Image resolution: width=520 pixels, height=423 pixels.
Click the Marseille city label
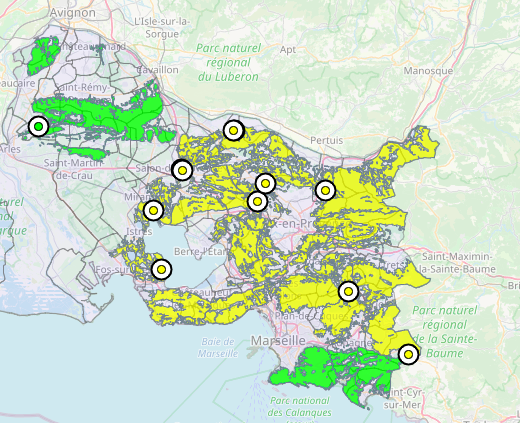pos(278,341)
